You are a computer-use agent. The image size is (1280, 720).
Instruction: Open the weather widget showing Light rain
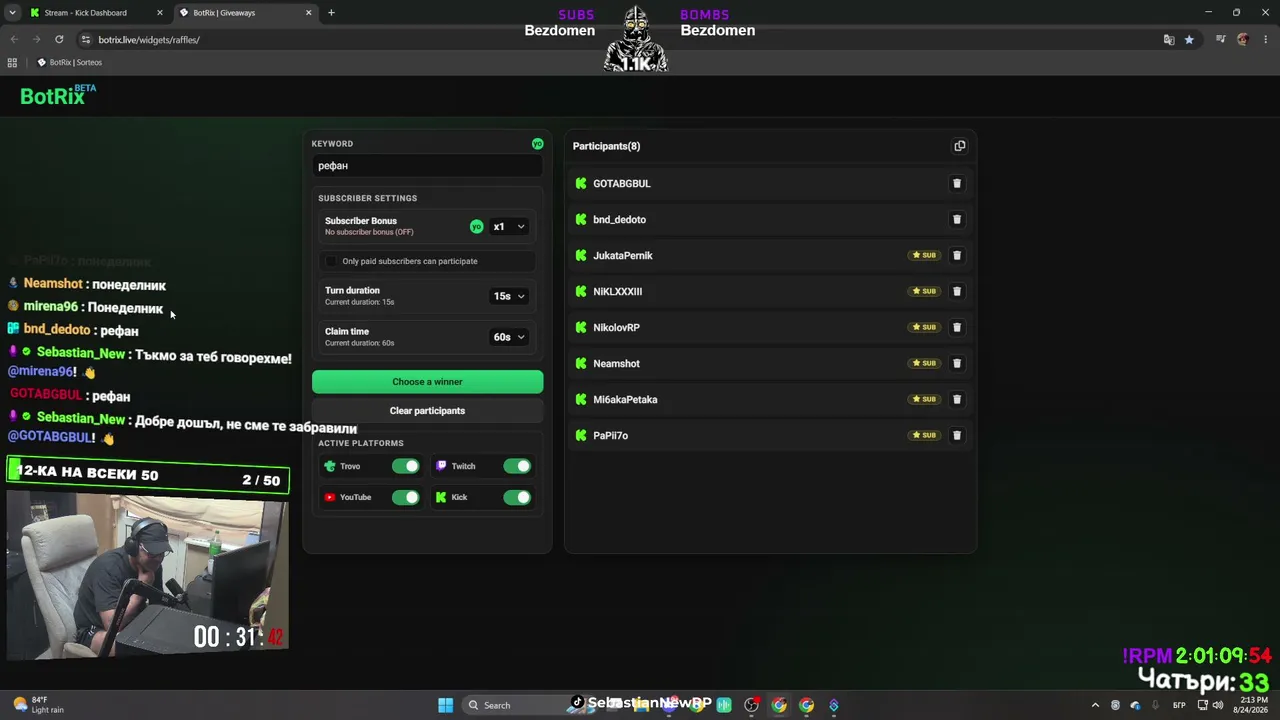[x=39, y=705]
